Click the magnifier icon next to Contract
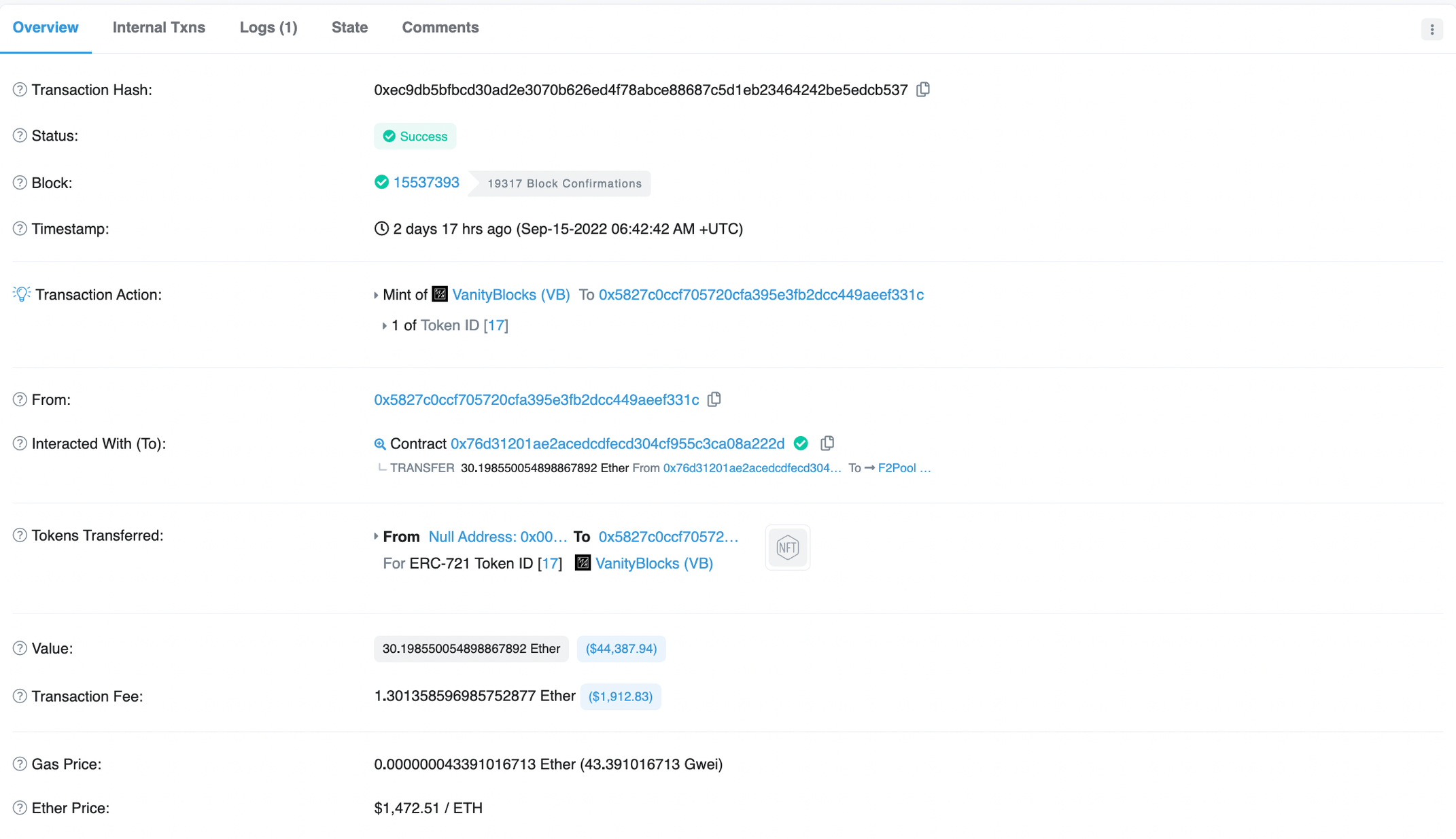Screen dimensions: 1456x839 (380, 444)
